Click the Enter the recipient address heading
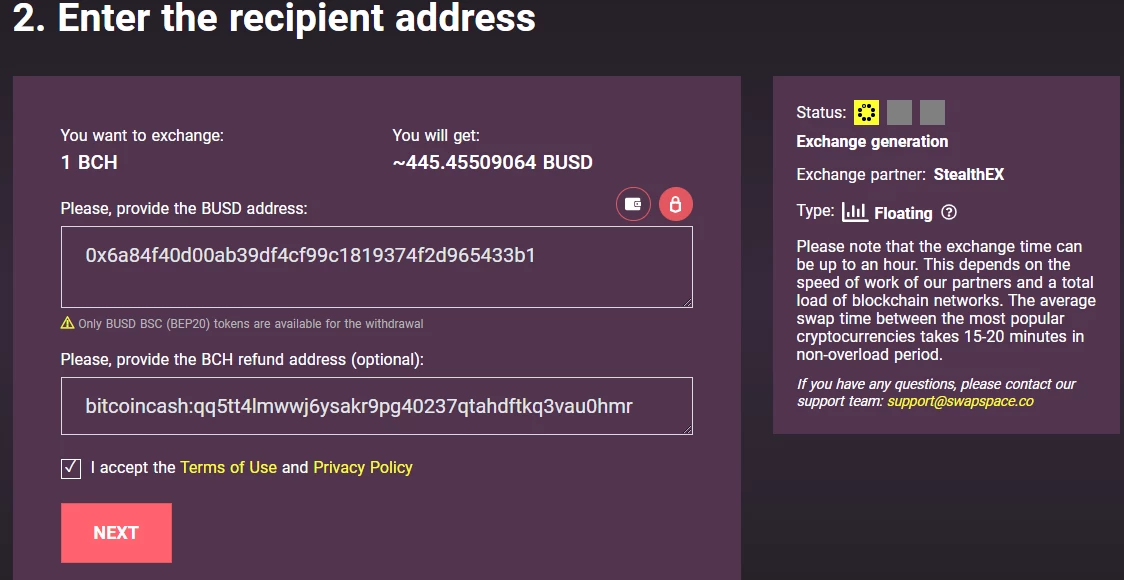1124x580 pixels. coord(275,17)
